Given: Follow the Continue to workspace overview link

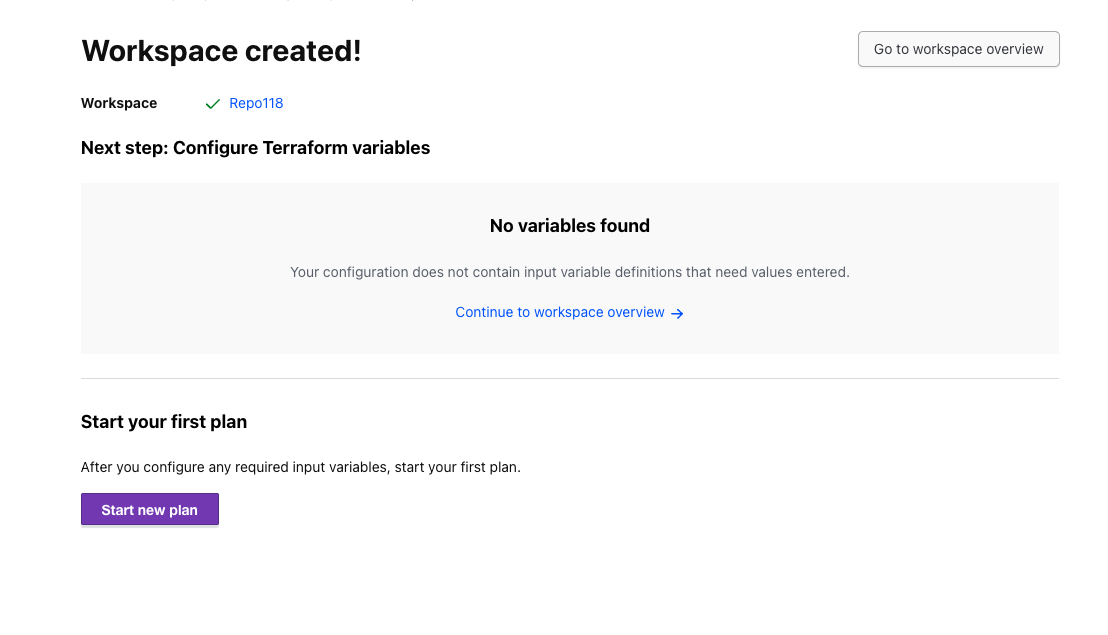Looking at the screenshot, I should click(559, 312).
